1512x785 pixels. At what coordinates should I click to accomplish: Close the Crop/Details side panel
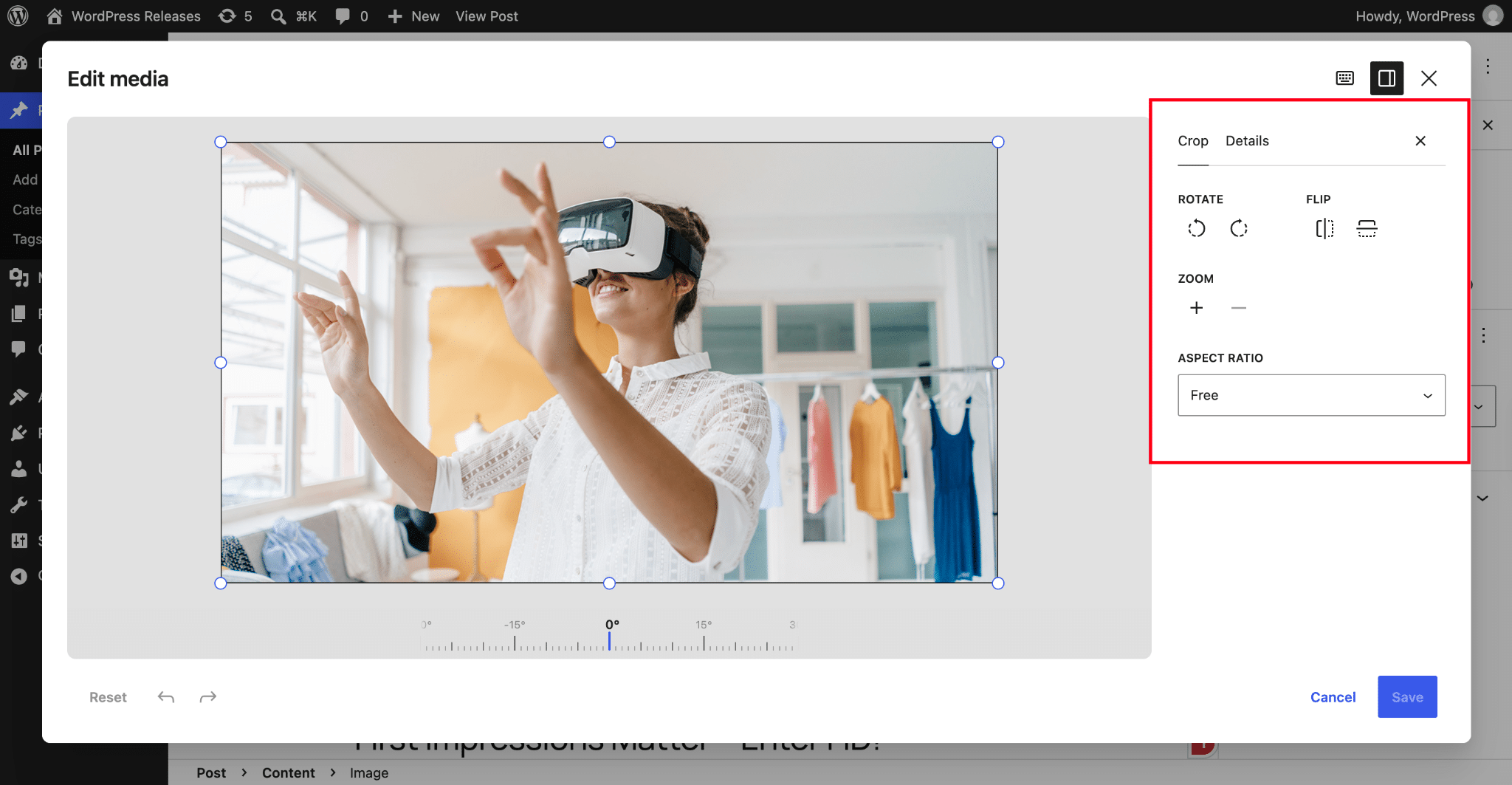coord(1420,141)
